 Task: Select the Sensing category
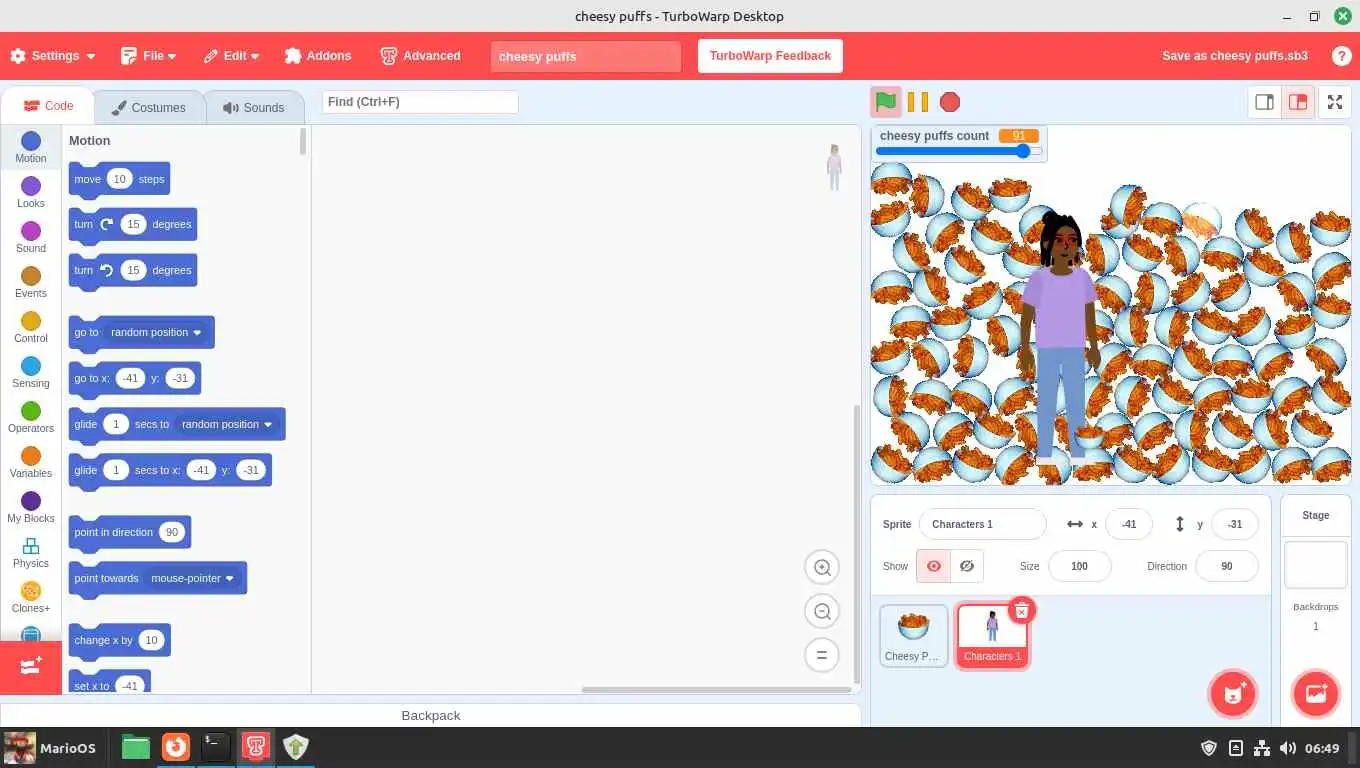point(31,373)
